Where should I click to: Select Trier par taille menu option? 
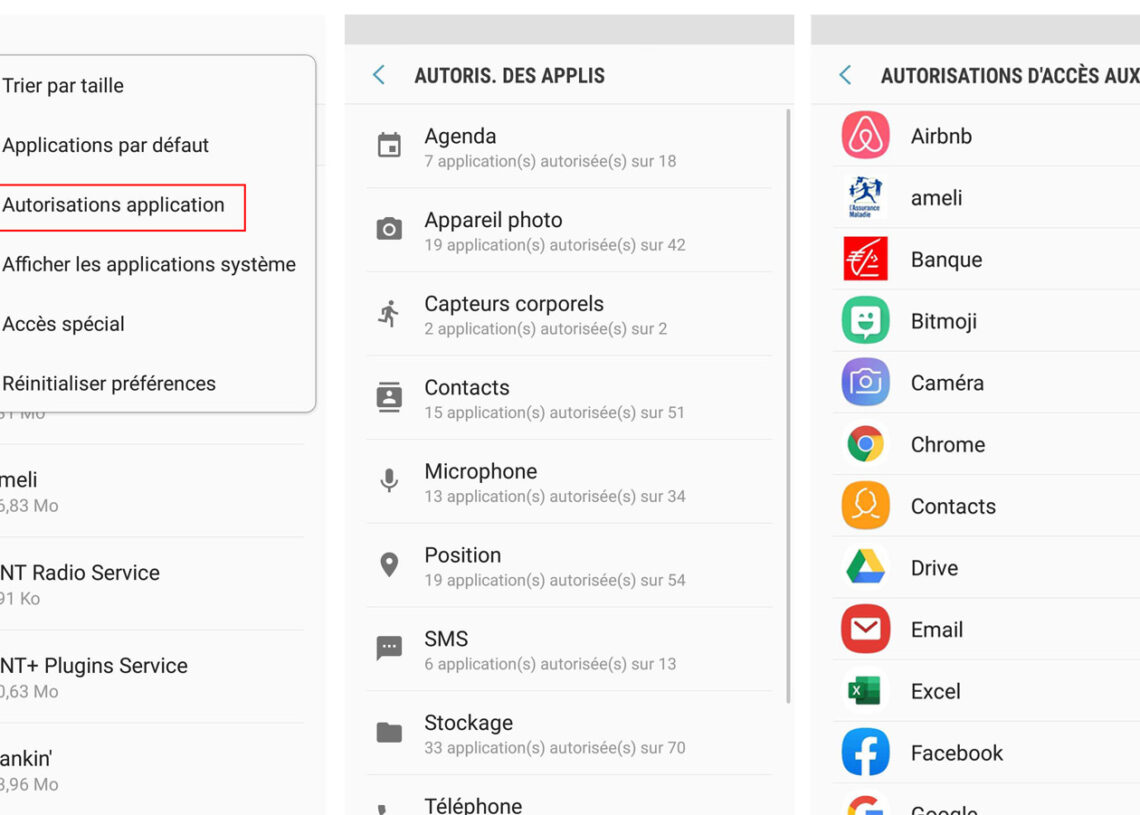(64, 86)
